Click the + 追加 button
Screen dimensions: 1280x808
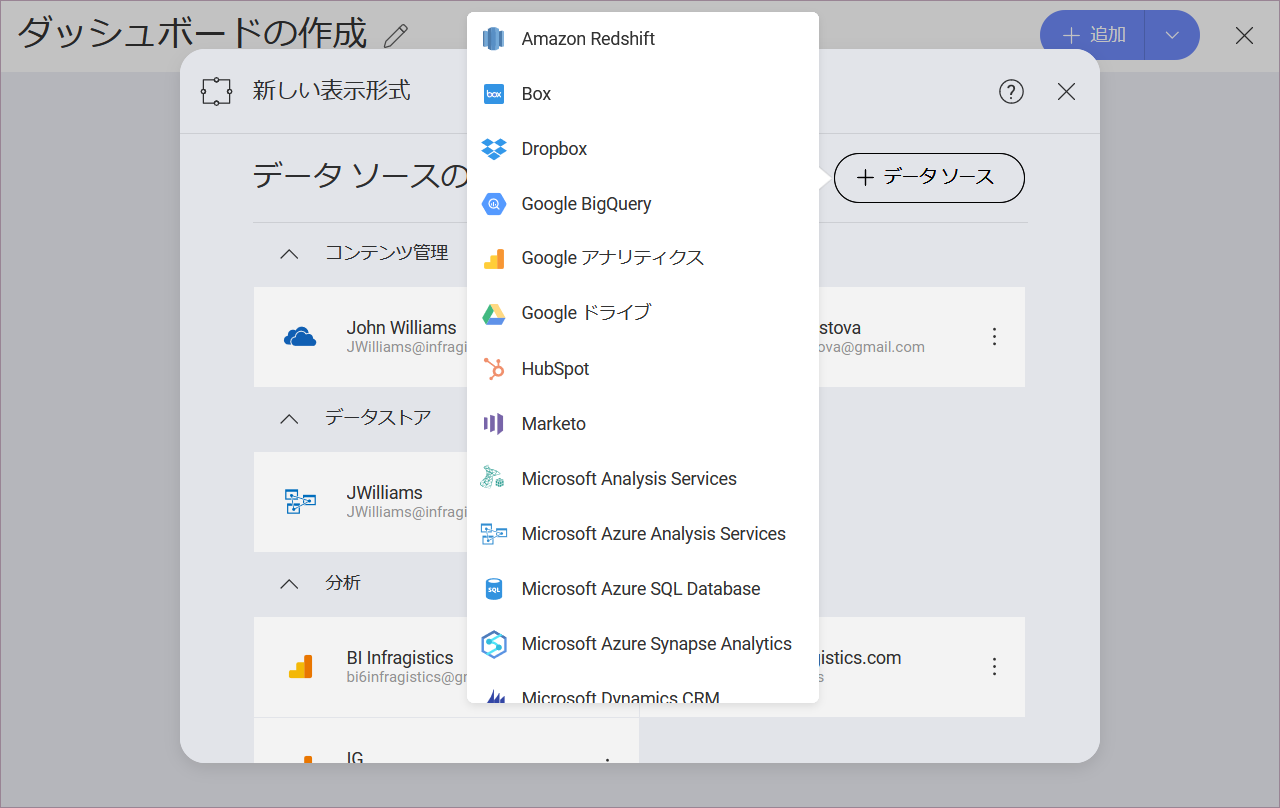click(1093, 35)
